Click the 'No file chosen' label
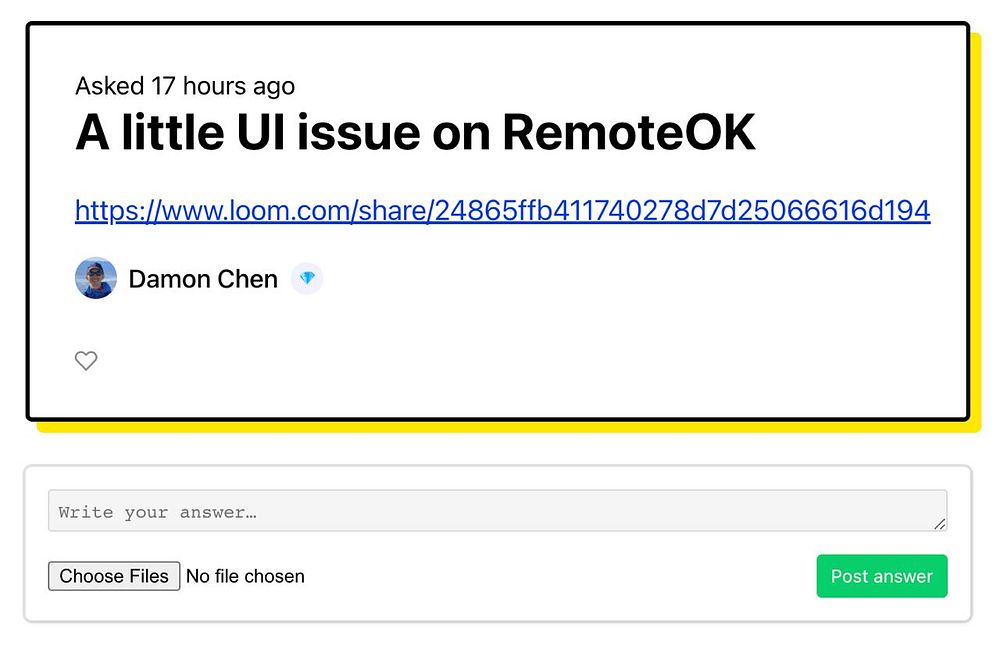Image resolution: width=1000 pixels, height=667 pixels. tap(245, 576)
